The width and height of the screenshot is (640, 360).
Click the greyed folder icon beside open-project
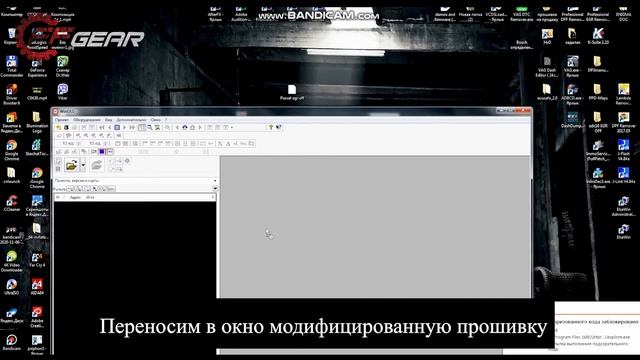click(x=97, y=165)
